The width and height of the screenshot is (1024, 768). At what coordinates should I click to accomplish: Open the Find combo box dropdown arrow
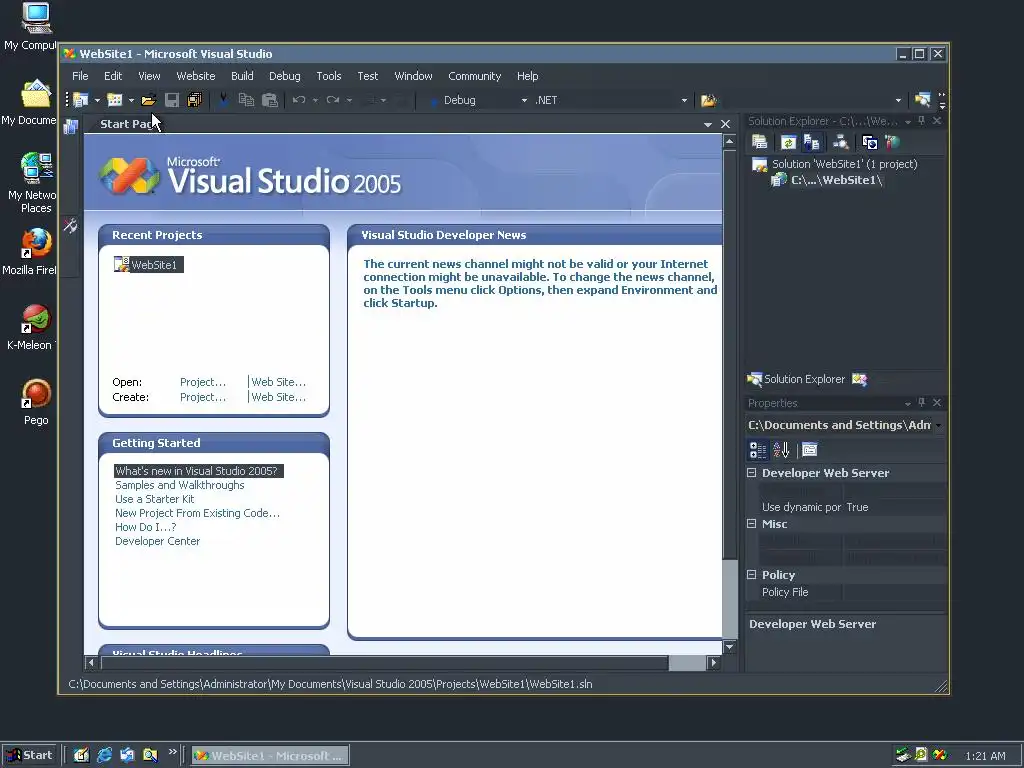(899, 100)
